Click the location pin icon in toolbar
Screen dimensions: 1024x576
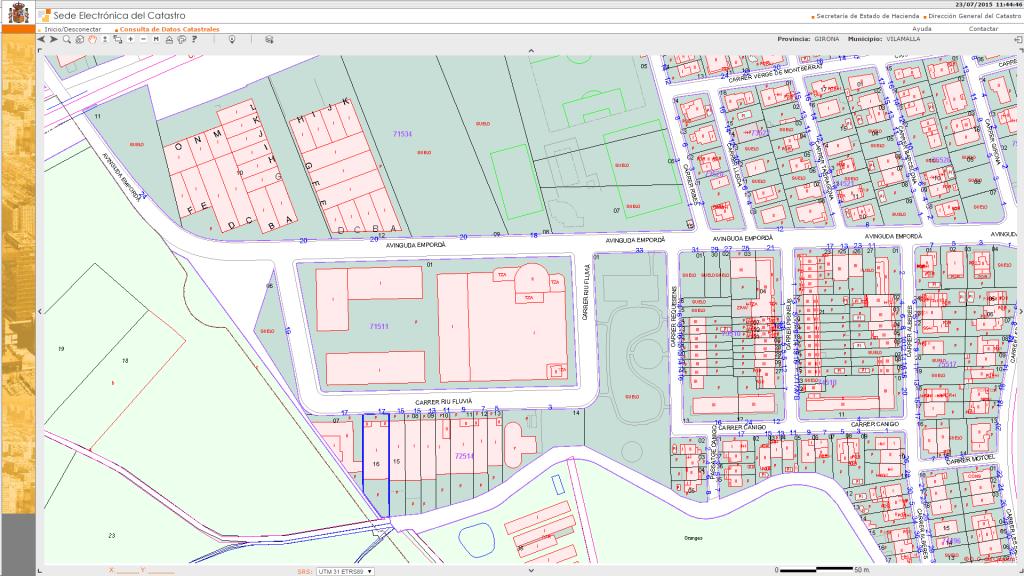pos(232,39)
